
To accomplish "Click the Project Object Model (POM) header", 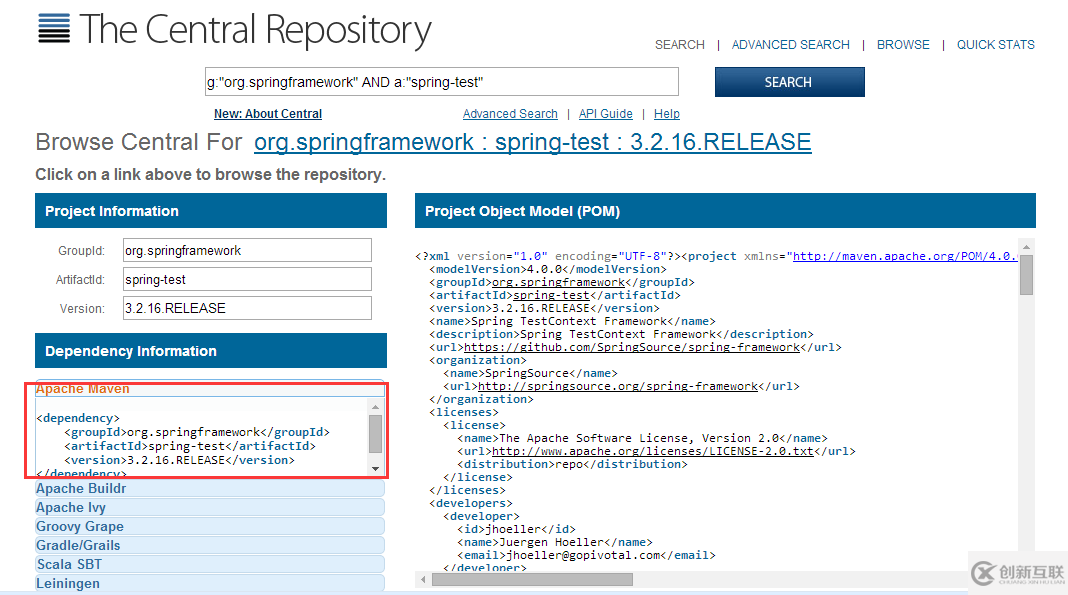I will (725, 211).
